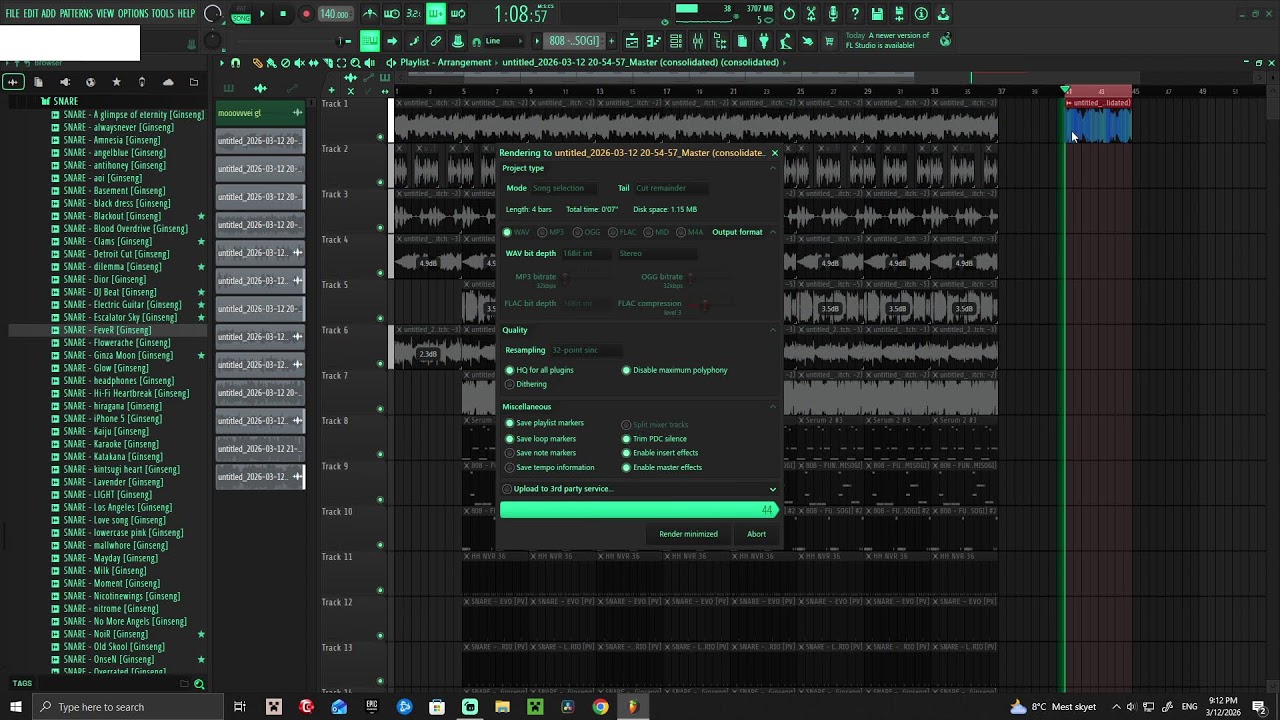The width and height of the screenshot is (1280, 720).
Task: Click the undo history circular arrow icon
Action: 789,14
